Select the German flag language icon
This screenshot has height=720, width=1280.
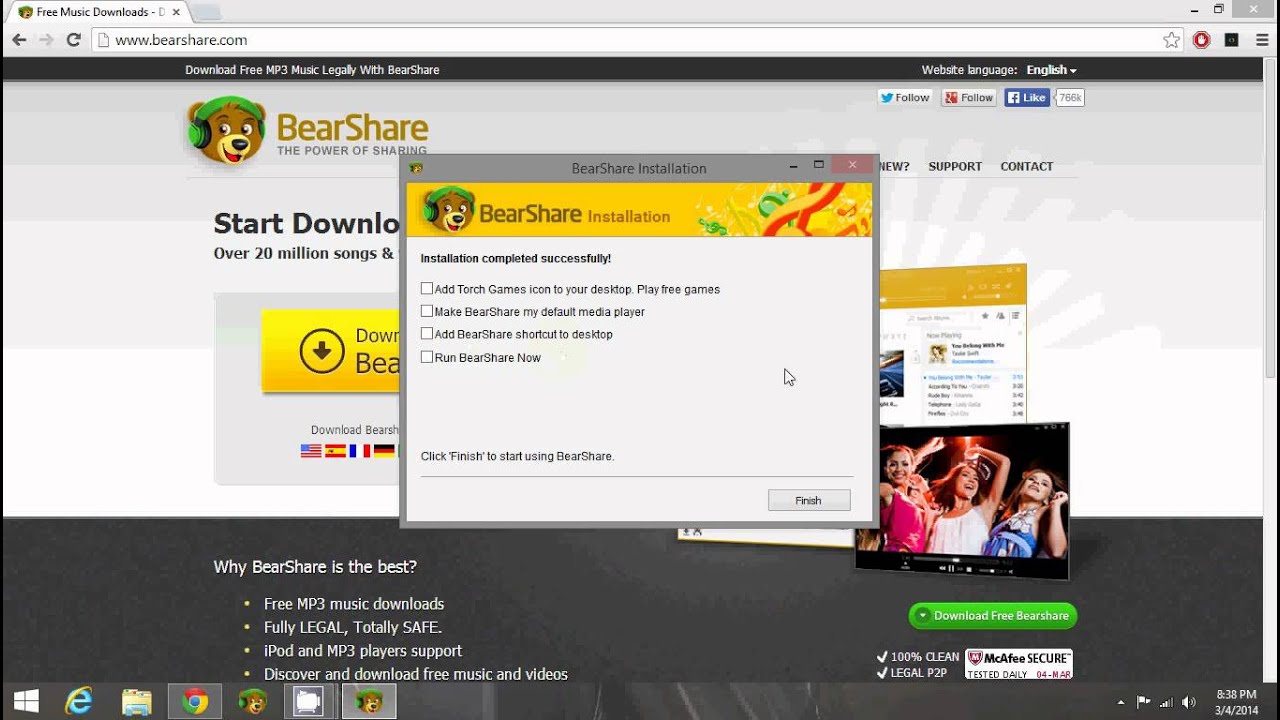coord(384,451)
